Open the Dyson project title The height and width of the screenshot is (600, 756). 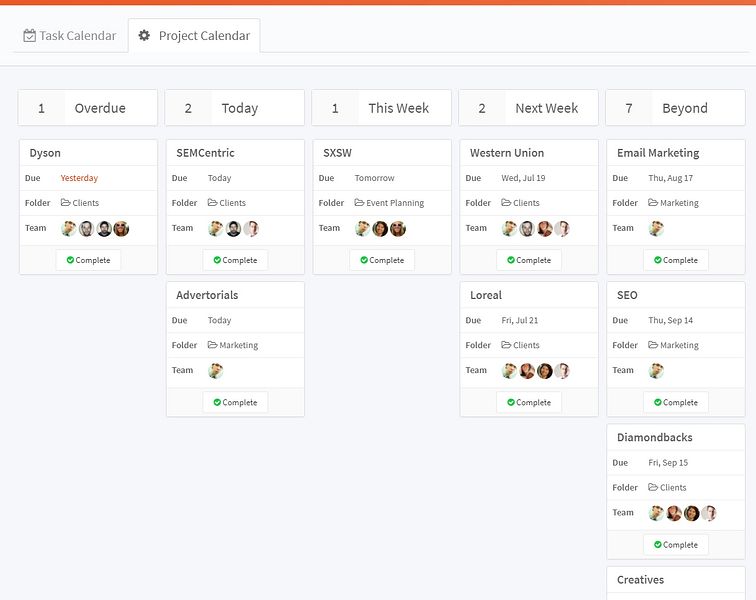[45, 153]
